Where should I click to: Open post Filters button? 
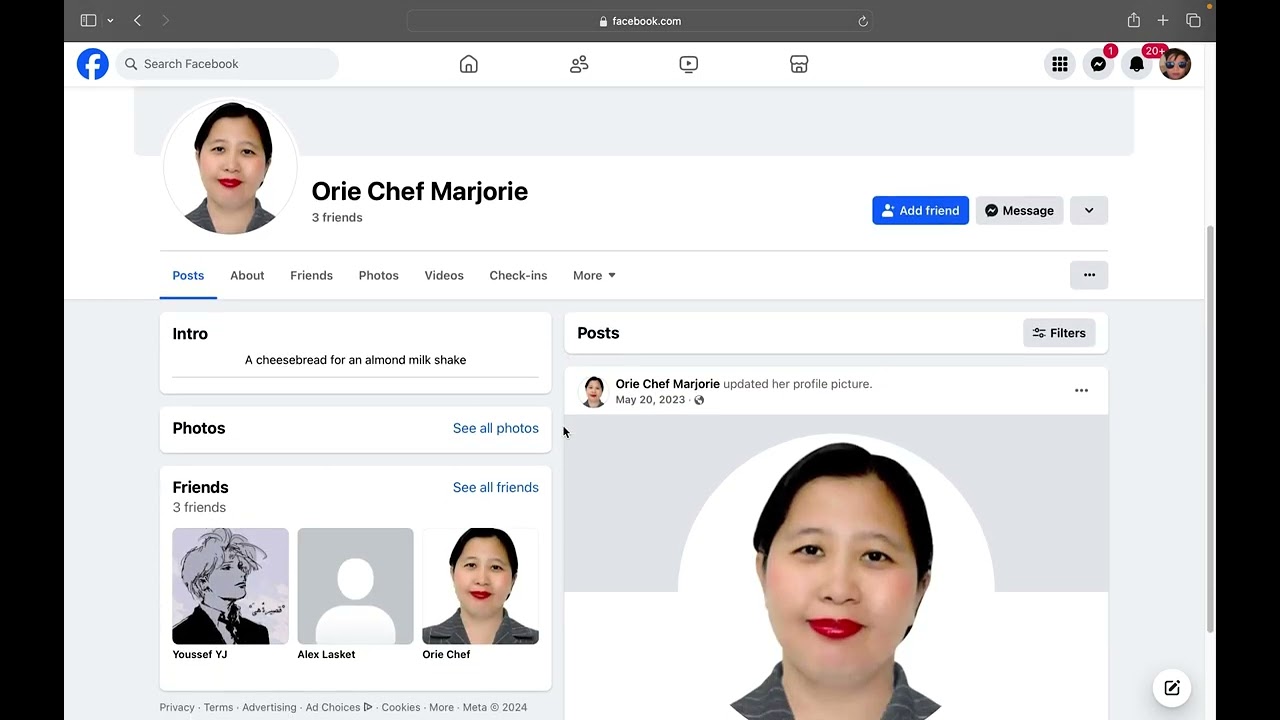1059,333
